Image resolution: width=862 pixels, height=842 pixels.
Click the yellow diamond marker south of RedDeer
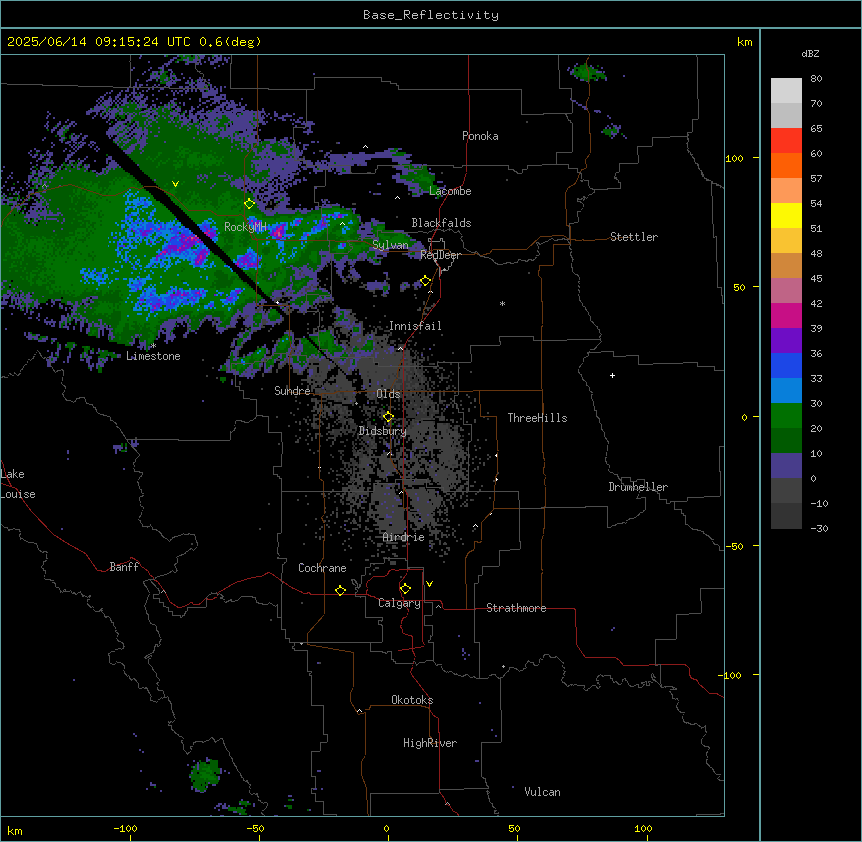coord(425,281)
